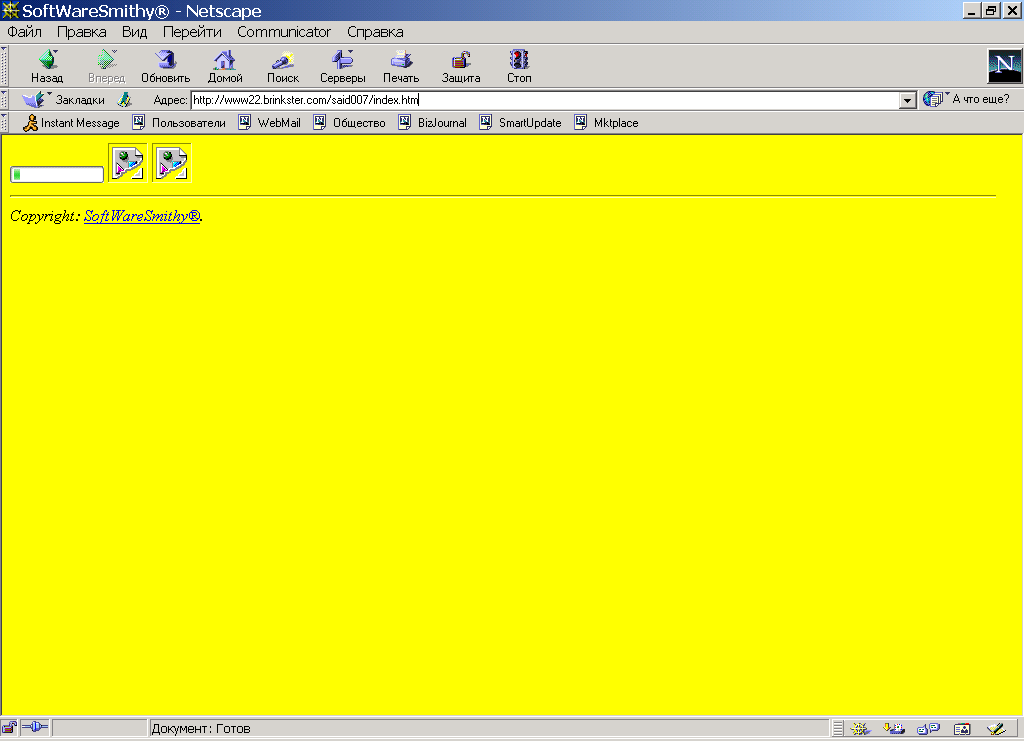Open the Файл menu

coord(24,32)
